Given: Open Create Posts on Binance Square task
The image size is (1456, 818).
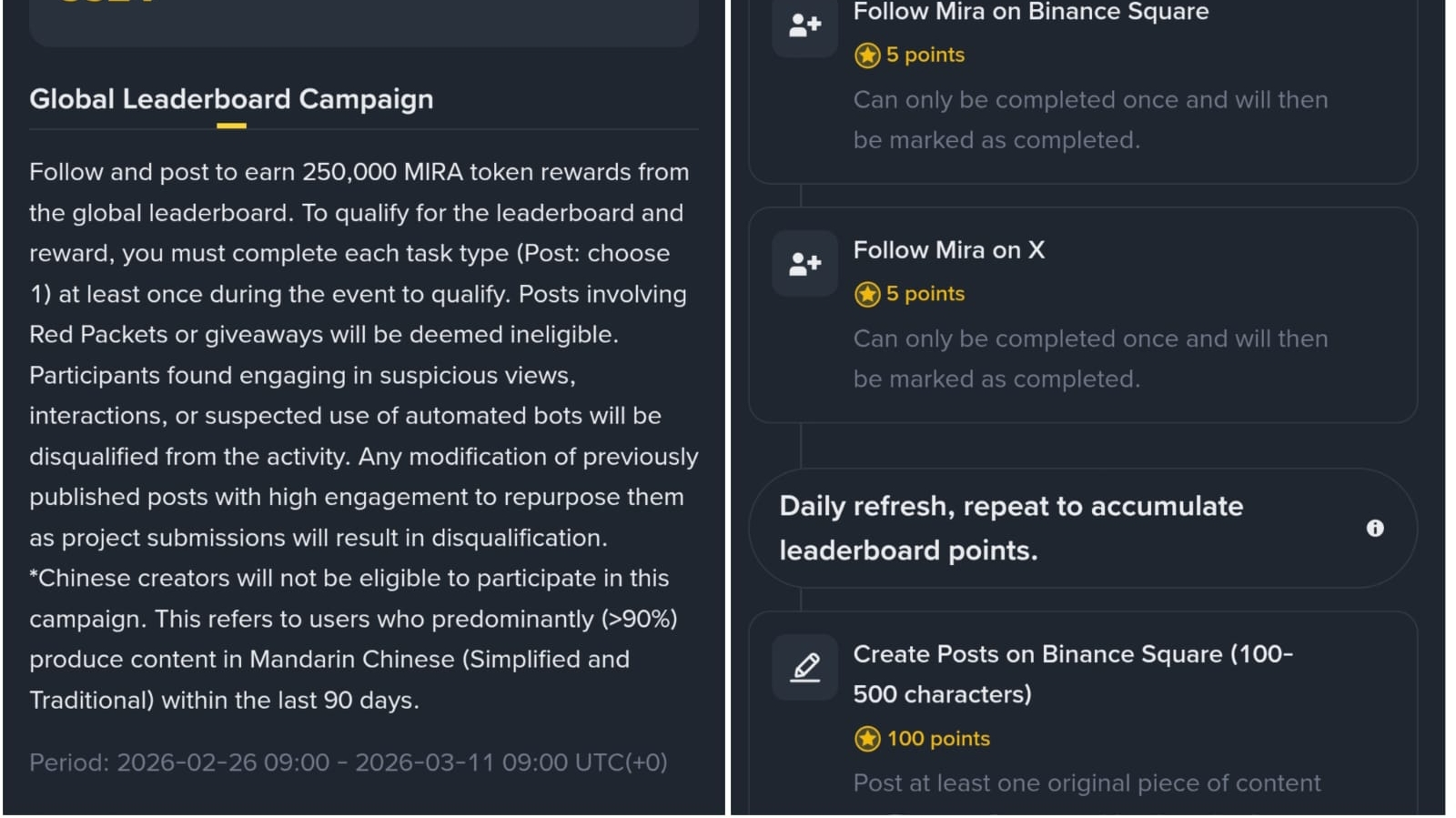Looking at the screenshot, I should [1072, 674].
